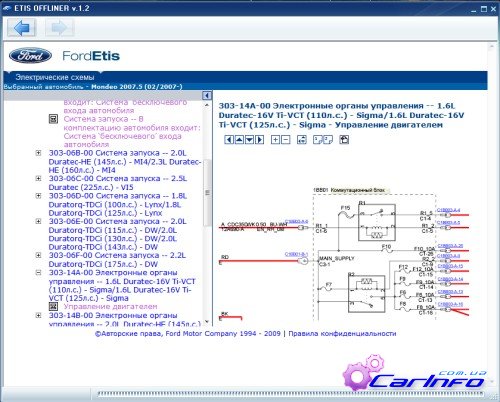Follow connector link C1BB03-A-5
500x402 pixels.
click(448, 222)
